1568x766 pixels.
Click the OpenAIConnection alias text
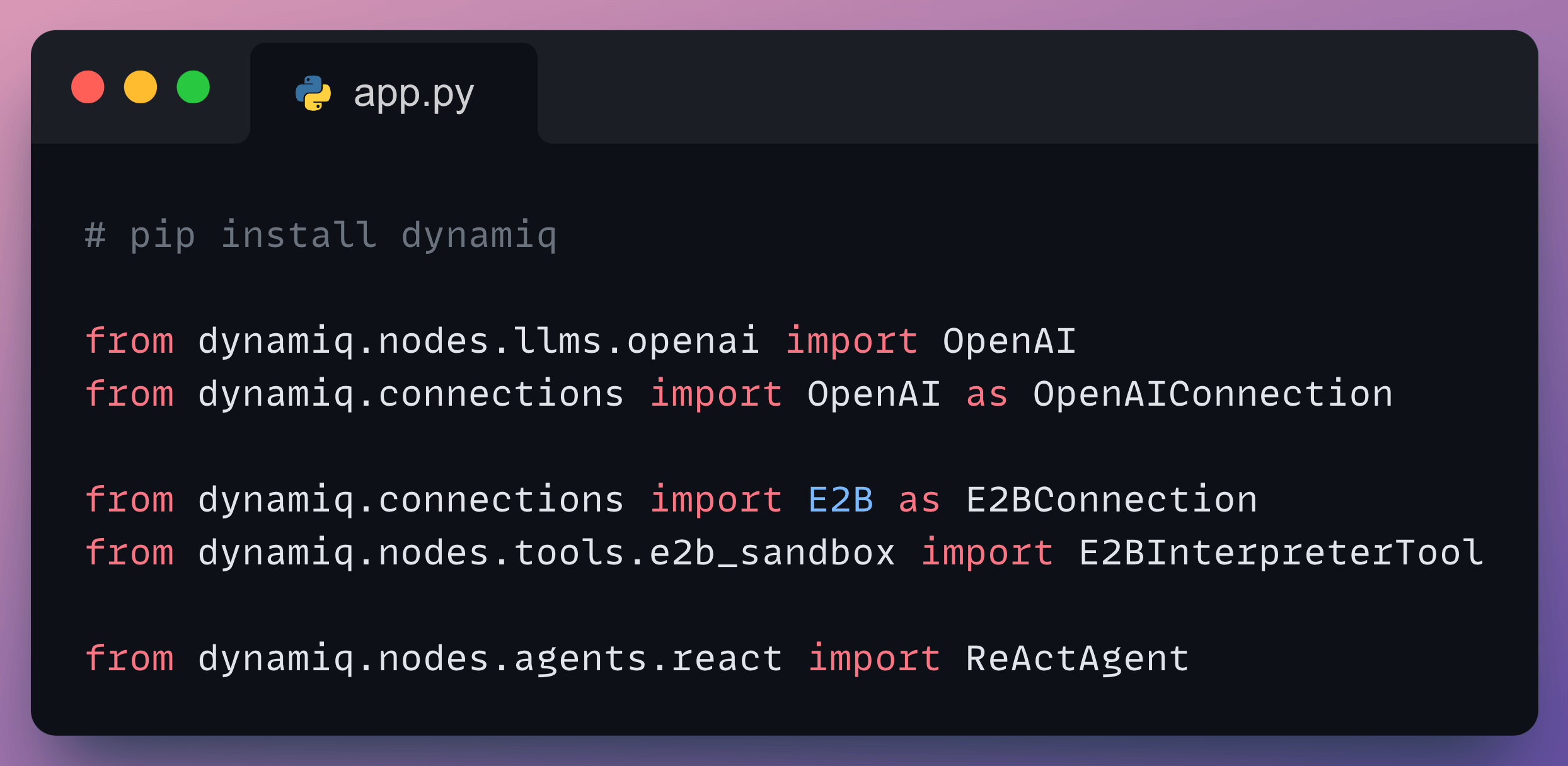tap(1213, 394)
